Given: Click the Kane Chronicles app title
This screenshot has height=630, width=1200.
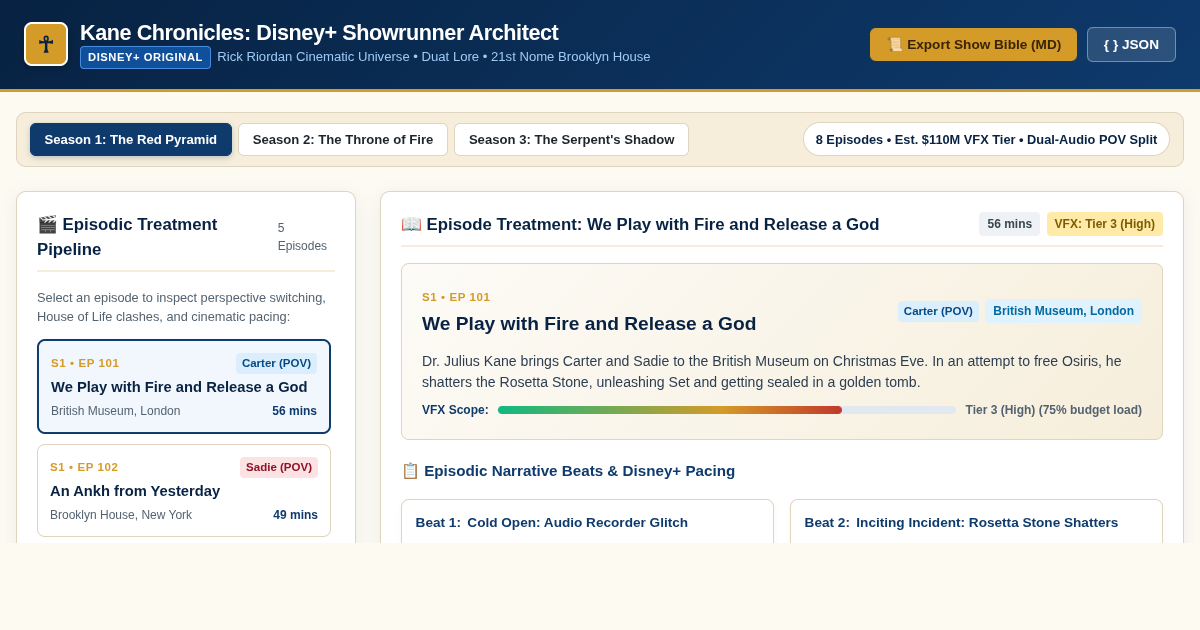Looking at the screenshot, I should (319, 32).
